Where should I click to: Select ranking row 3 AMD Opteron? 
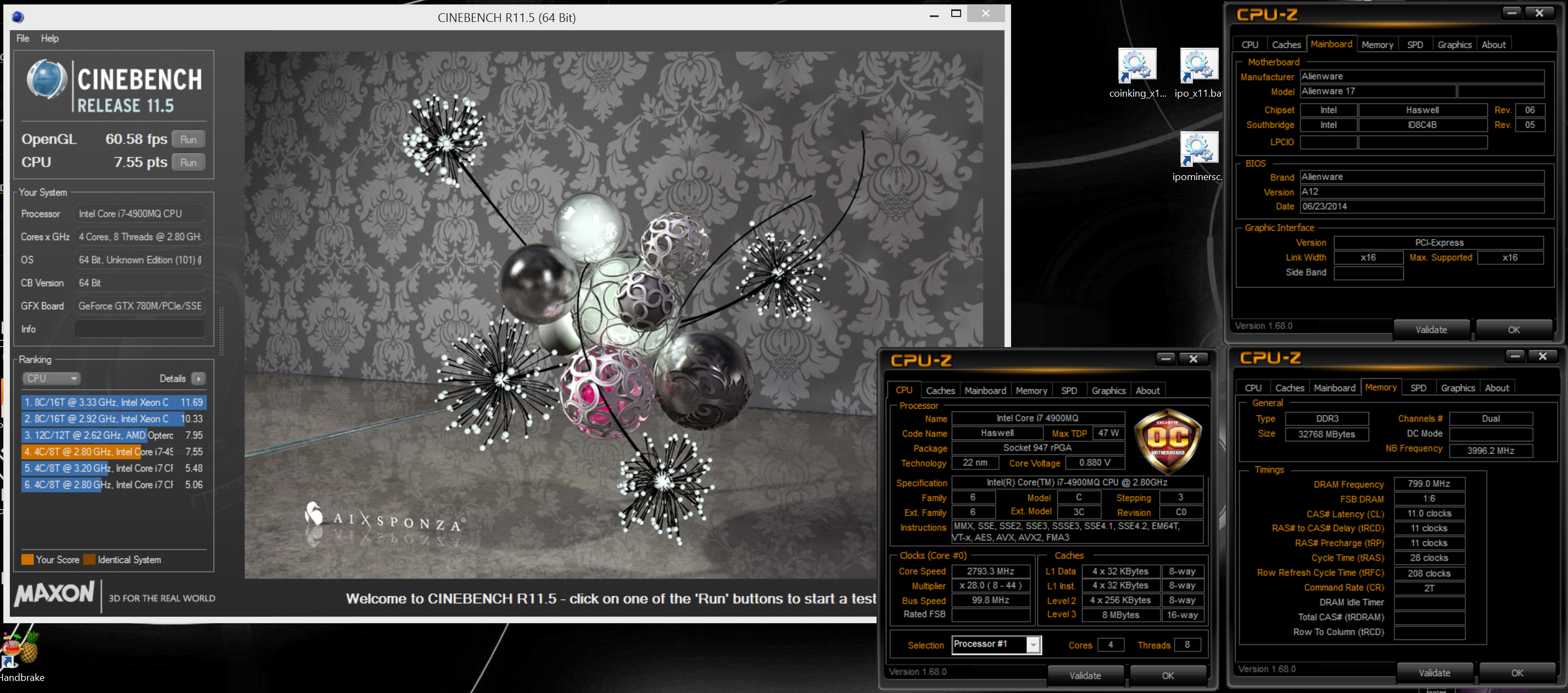pos(114,435)
